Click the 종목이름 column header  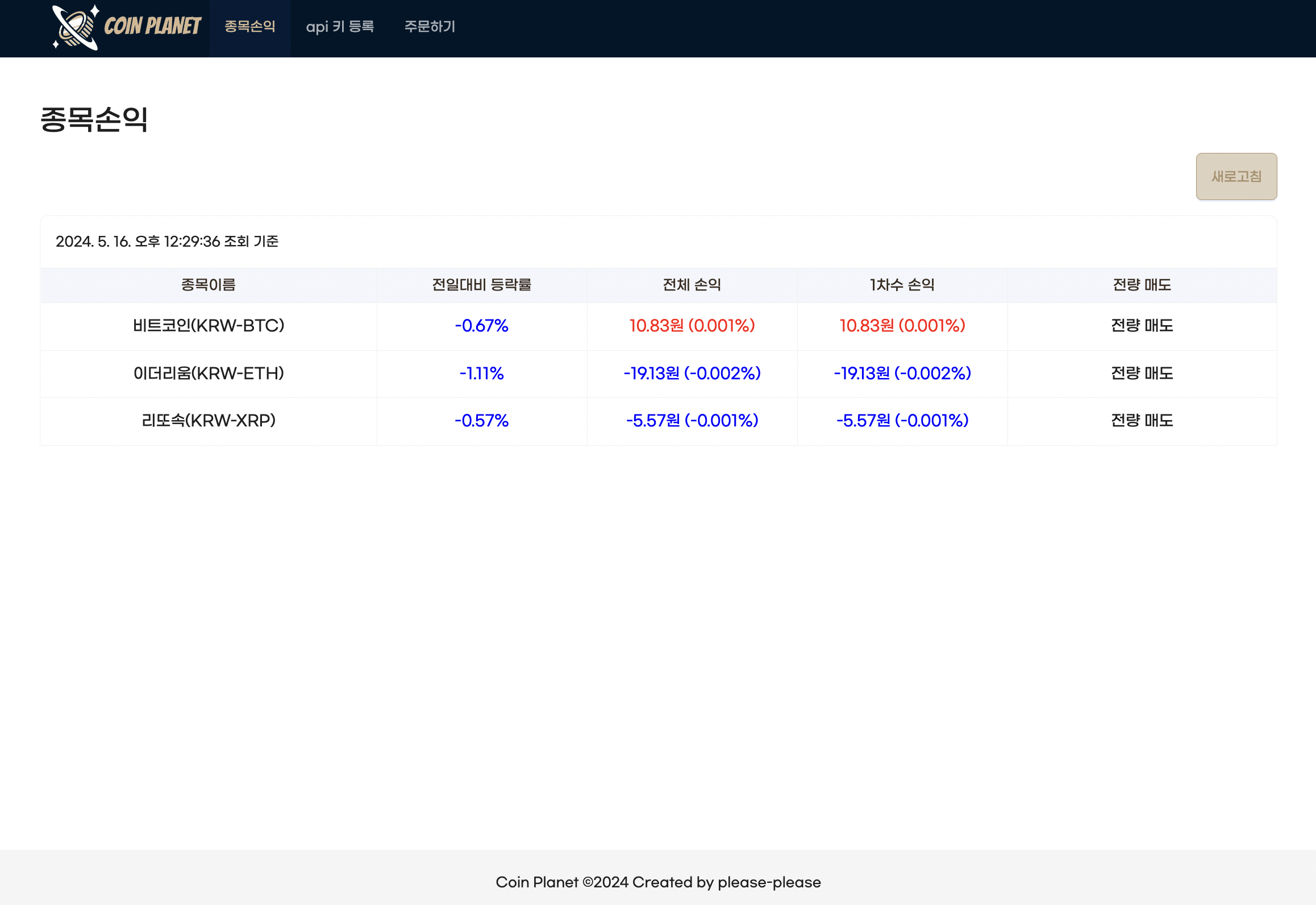pyautogui.click(x=209, y=285)
